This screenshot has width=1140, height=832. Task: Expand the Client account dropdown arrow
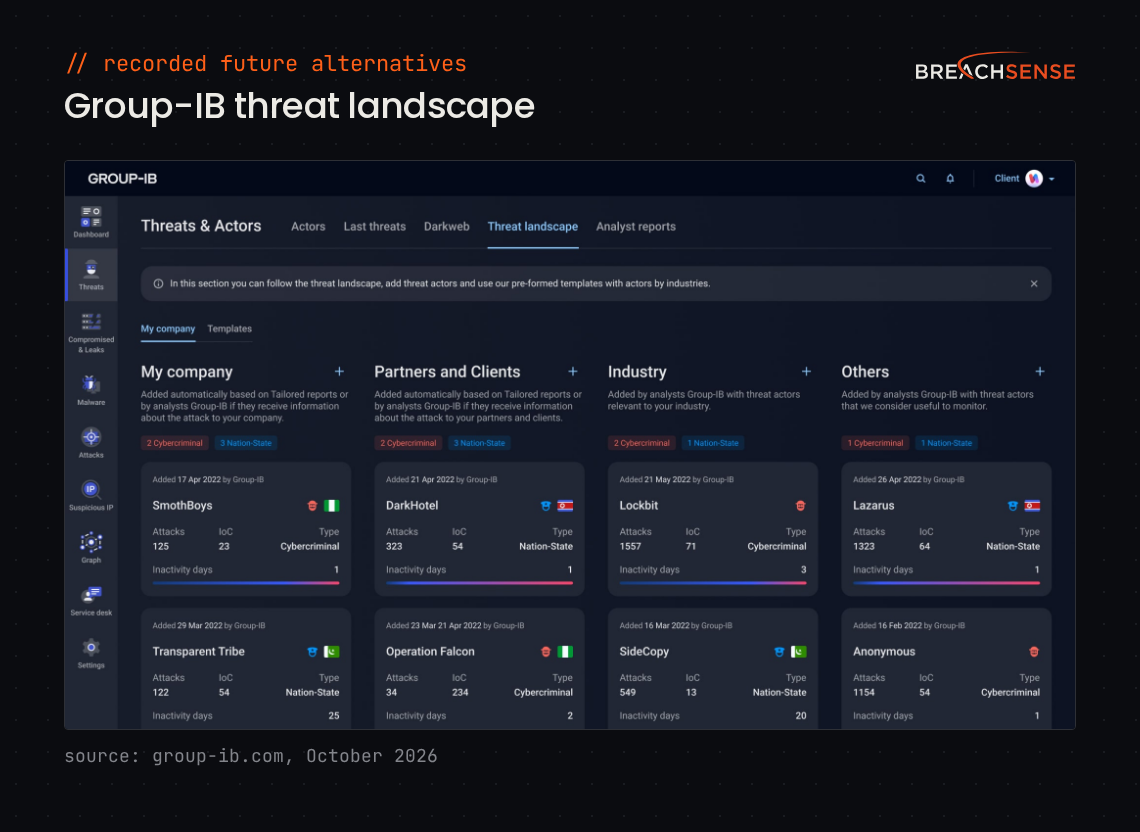(1051, 179)
